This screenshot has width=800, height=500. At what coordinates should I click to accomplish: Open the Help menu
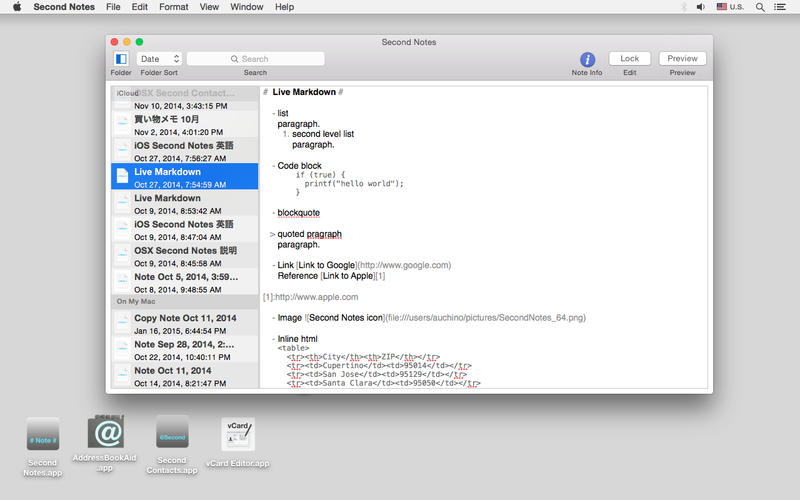point(284,7)
